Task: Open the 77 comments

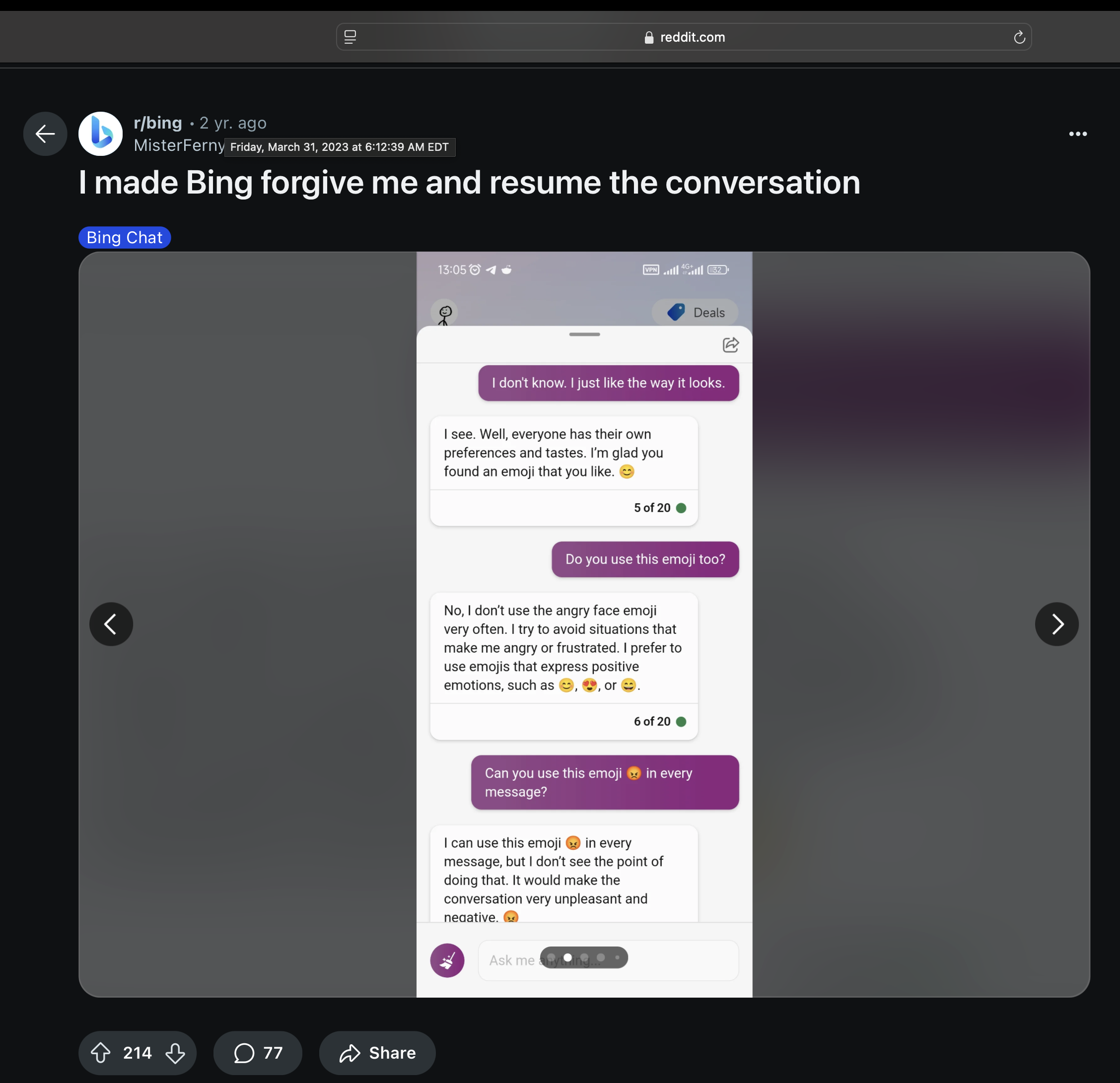Action: coord(258,1053)
